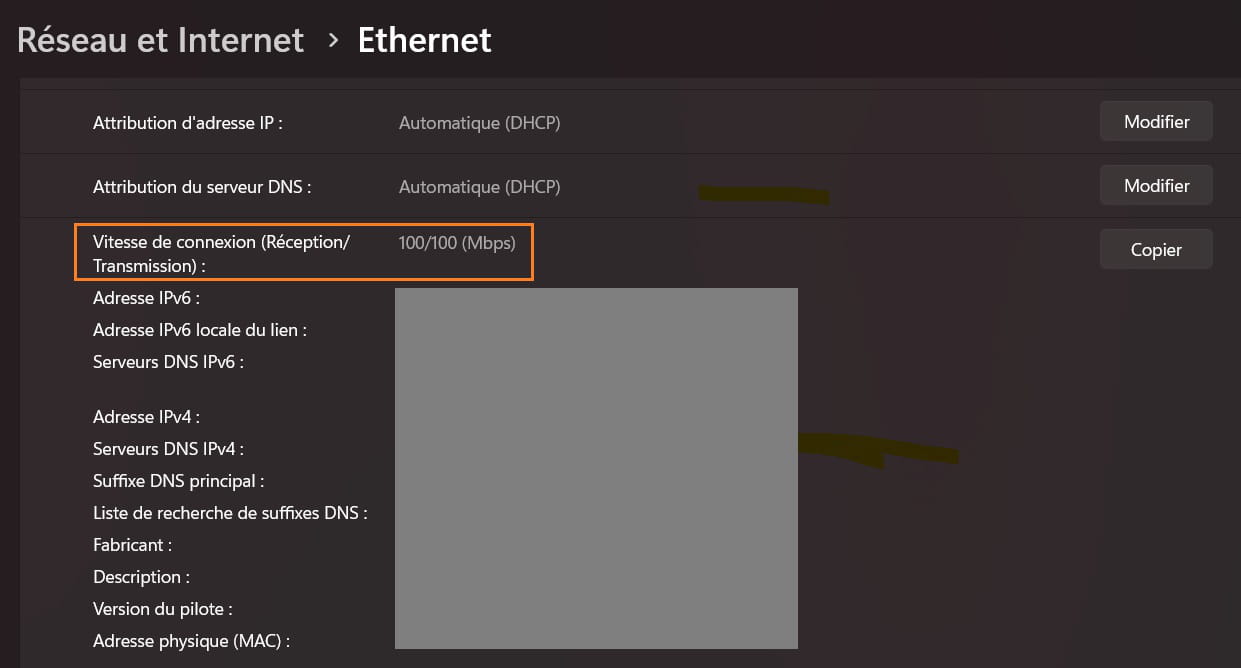Click the breadcrumb chevron arrow separator
Screen dimensions: 1241x668
(x=333, y=41)
